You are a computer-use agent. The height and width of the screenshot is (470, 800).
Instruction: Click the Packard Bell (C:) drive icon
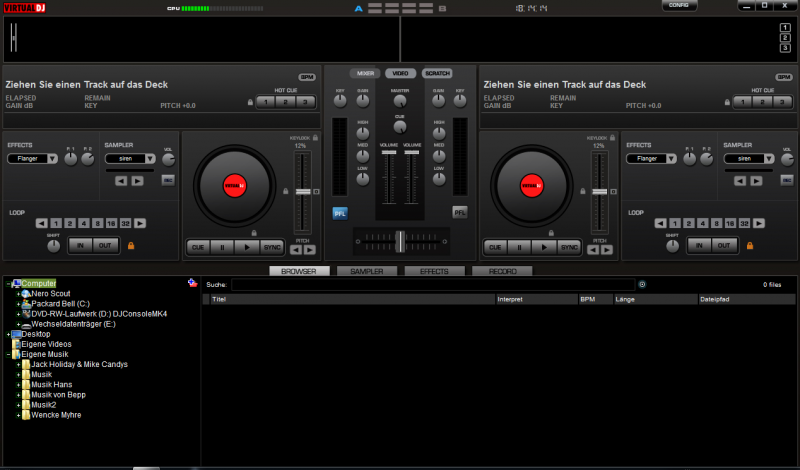pyautogui.click(x=25, y=303)
